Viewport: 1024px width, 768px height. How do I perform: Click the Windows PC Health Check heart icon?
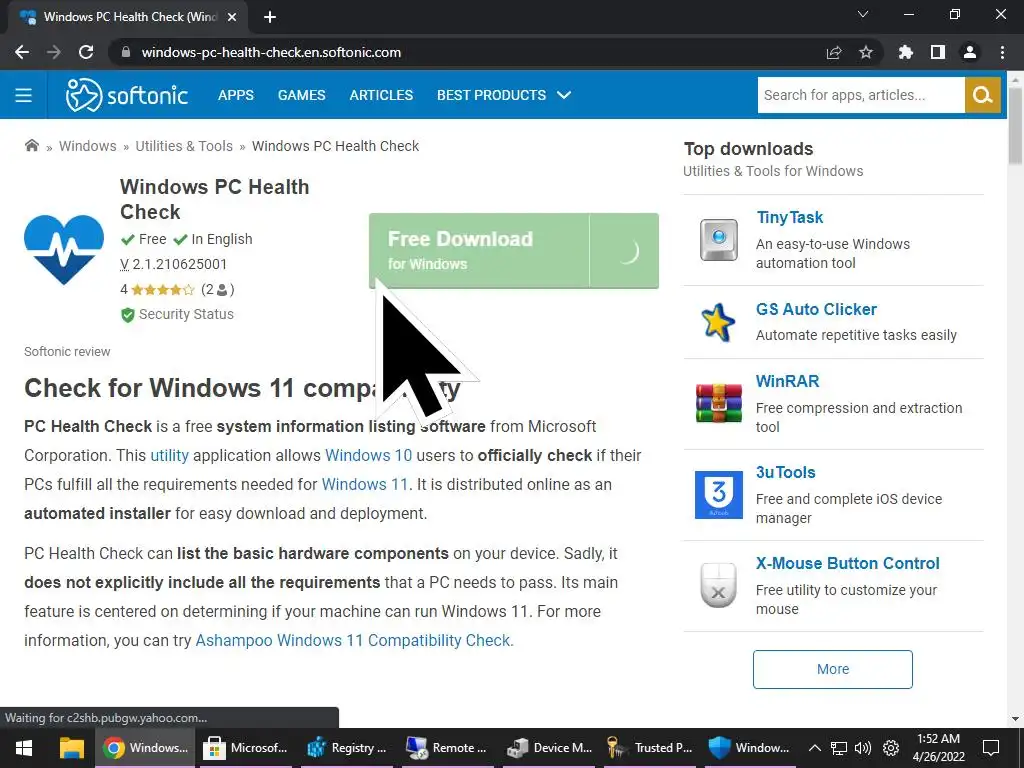coord(64,249)
